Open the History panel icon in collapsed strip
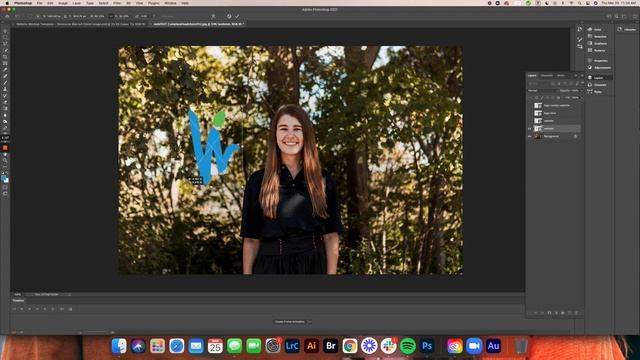Screen dimensions: 640x360 tap(580, 29)
